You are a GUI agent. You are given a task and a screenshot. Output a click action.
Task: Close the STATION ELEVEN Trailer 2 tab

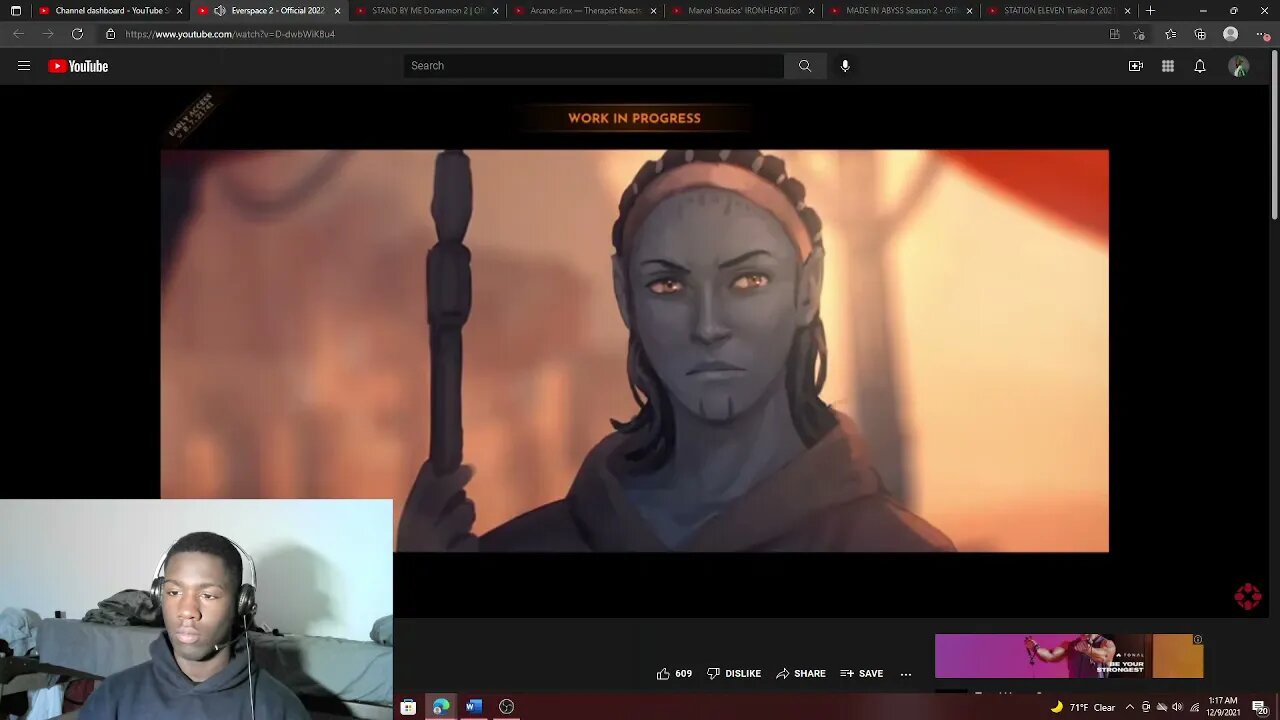tap(1127, 11)
